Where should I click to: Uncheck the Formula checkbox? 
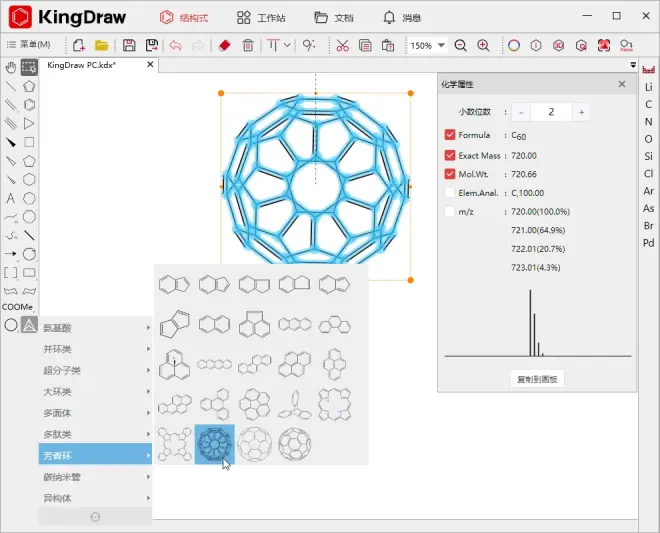(x=450, y=135)
